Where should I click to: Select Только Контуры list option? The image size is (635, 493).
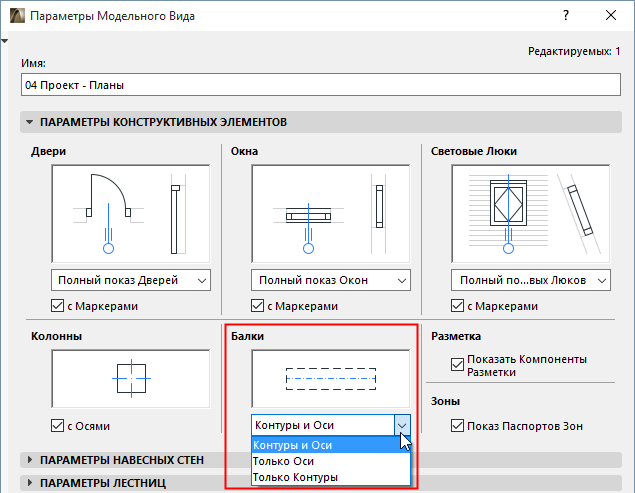pyautogui.click(x=331, y=477)
